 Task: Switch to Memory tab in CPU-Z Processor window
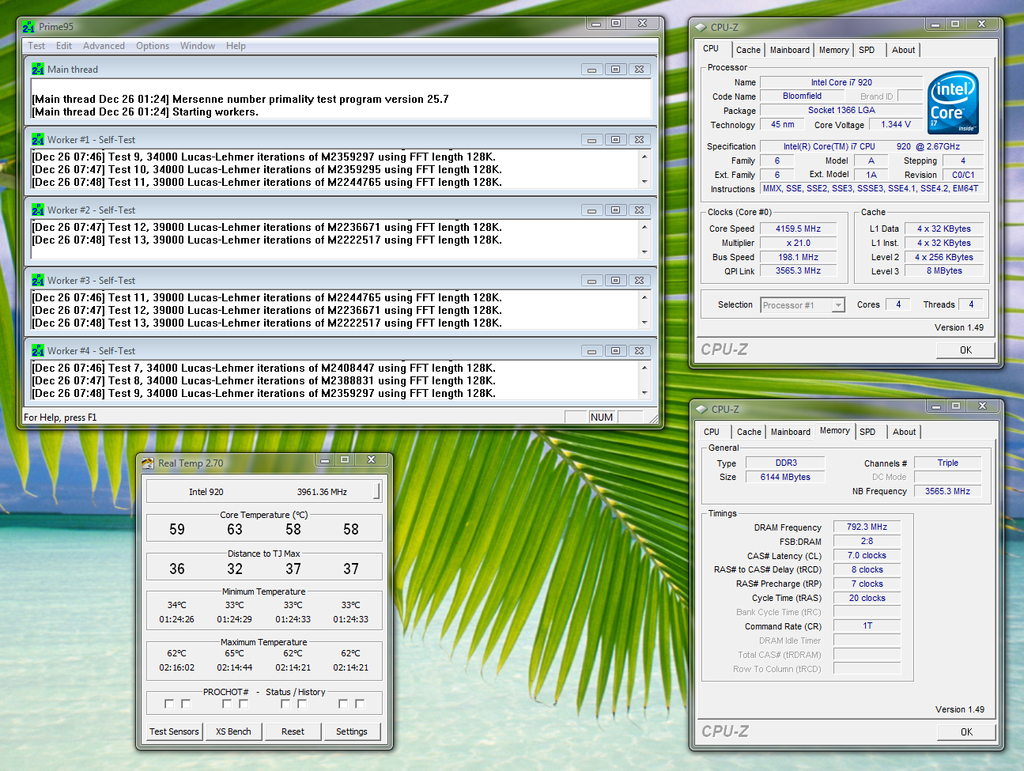(834, 50)
